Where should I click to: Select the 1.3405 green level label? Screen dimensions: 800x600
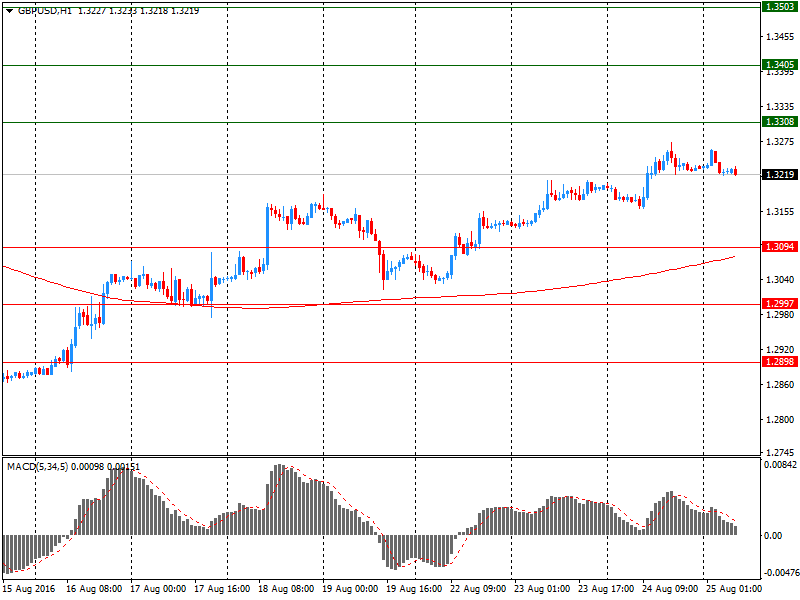(779, 64)
